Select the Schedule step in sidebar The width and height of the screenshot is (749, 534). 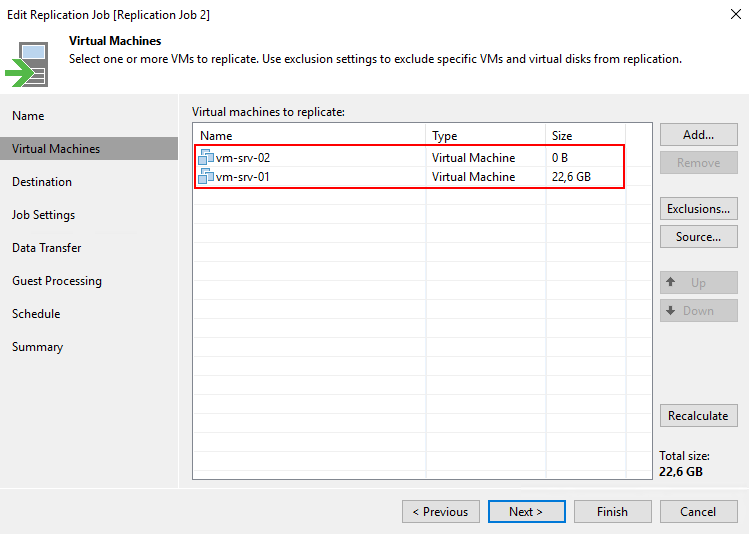click(x=36, y=314)
